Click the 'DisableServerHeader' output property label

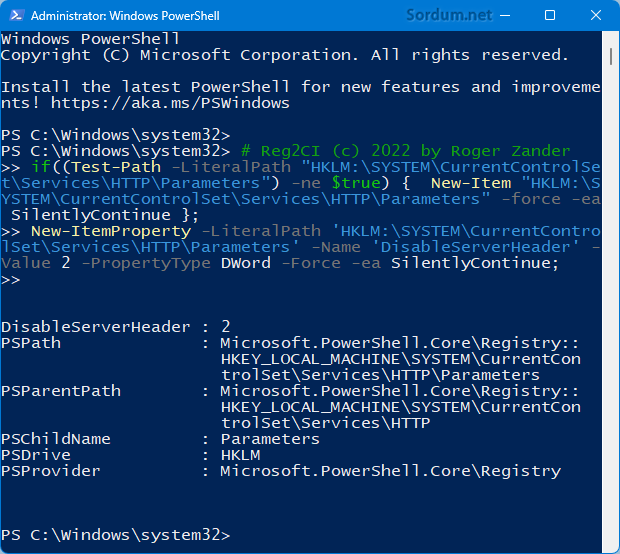click(x=96, y=326)
